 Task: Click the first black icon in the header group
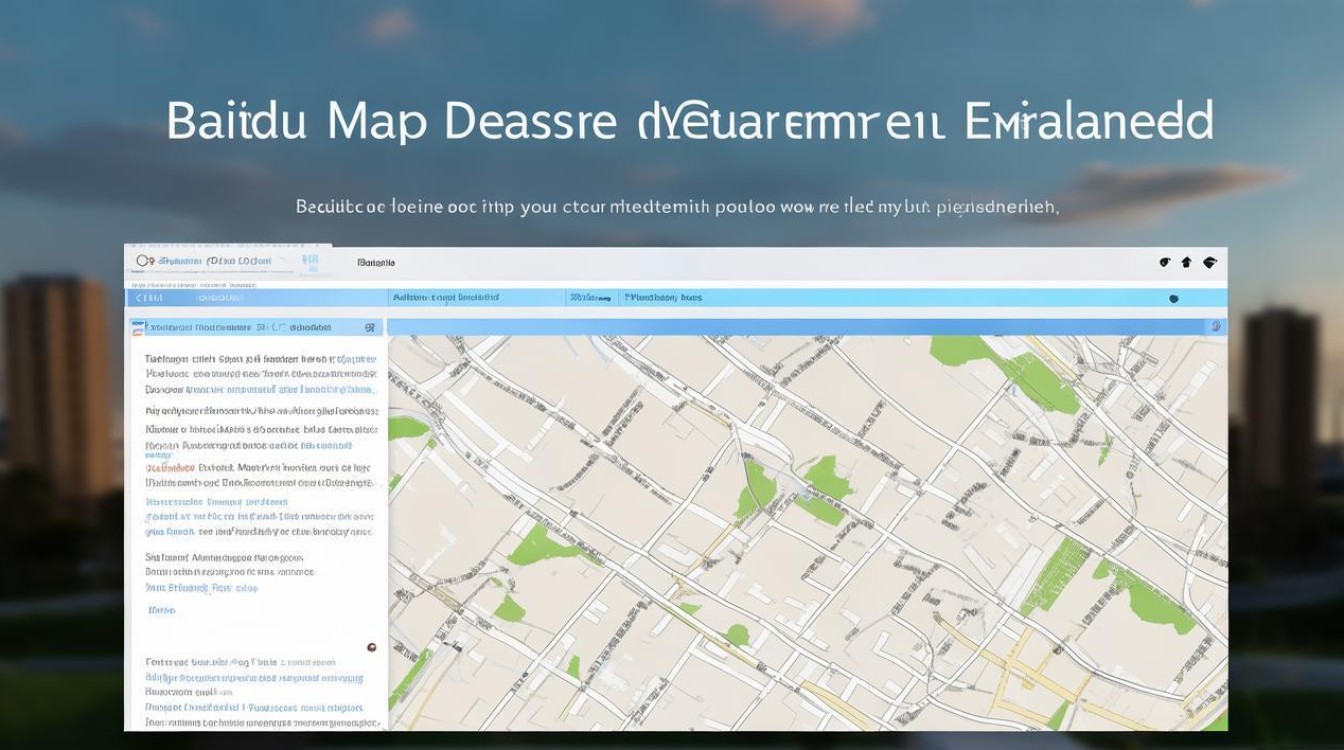click(1165, 263)
